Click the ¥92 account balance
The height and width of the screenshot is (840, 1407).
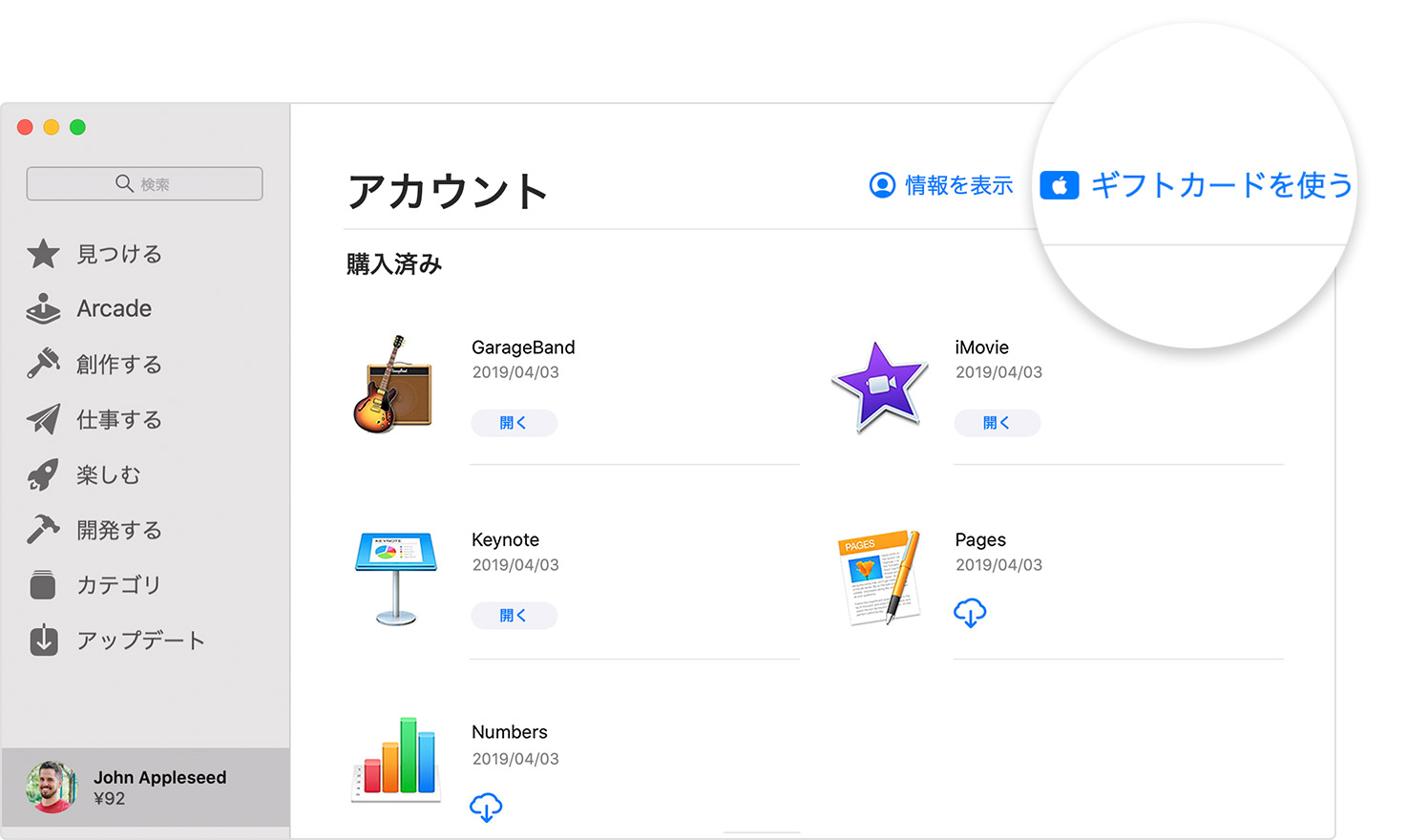(110, 799)
